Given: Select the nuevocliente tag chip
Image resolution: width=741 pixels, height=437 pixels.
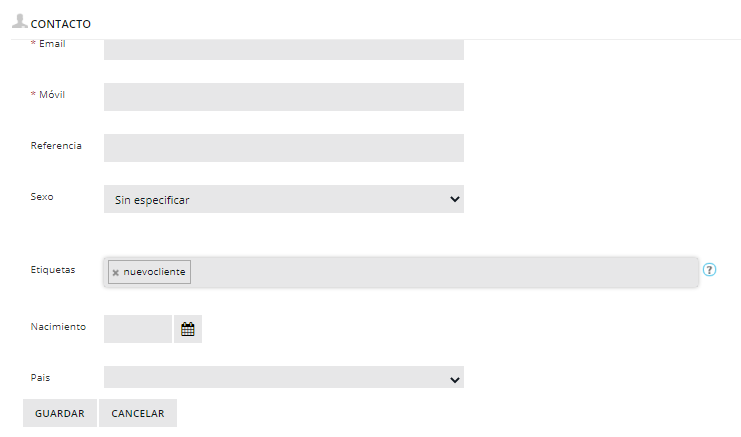Looking at the screenshot, I should [x=155, y=272].
